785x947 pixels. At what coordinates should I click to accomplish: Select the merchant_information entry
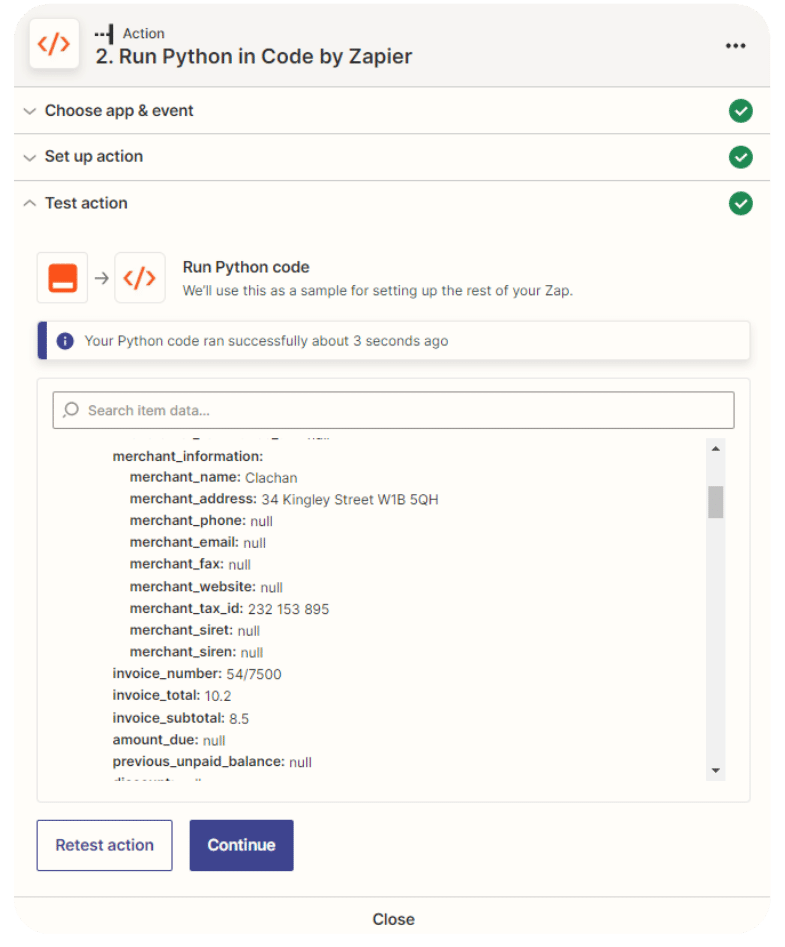coord(187,456)
